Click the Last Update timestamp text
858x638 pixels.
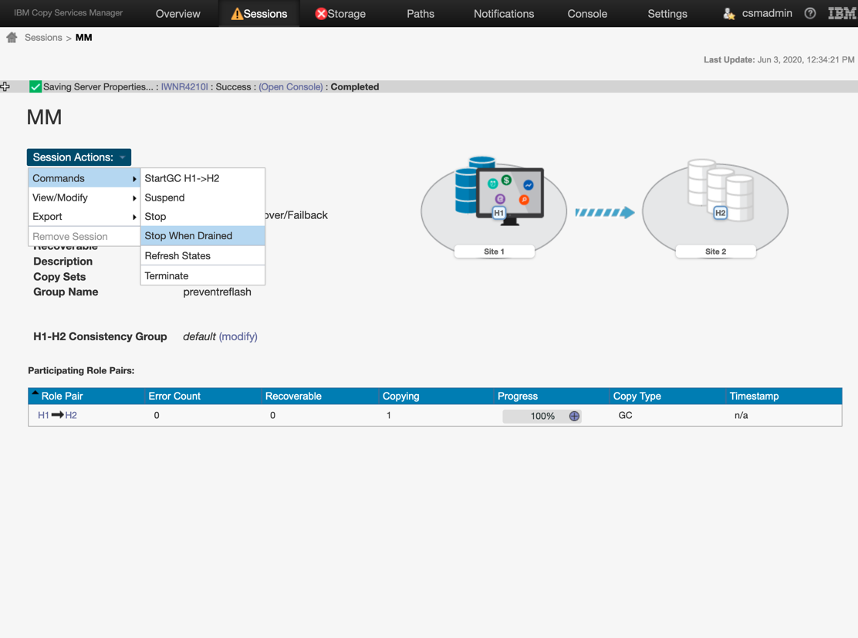[779, 60]
